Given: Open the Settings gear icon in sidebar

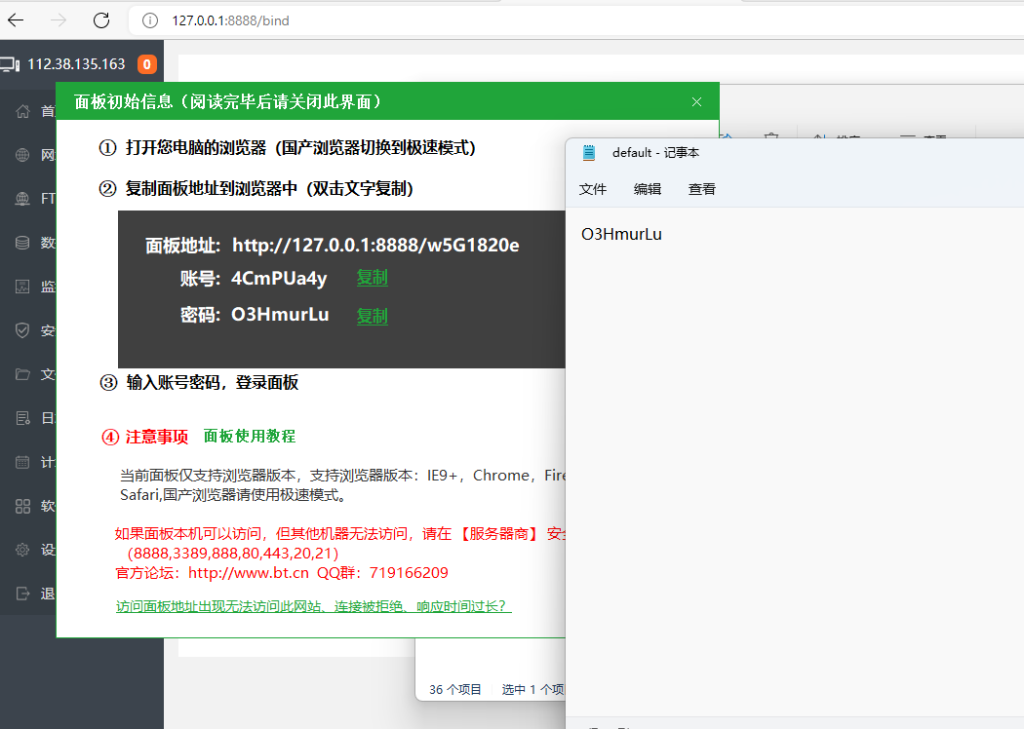Looking at the screenshot, I should pos(23,550).
